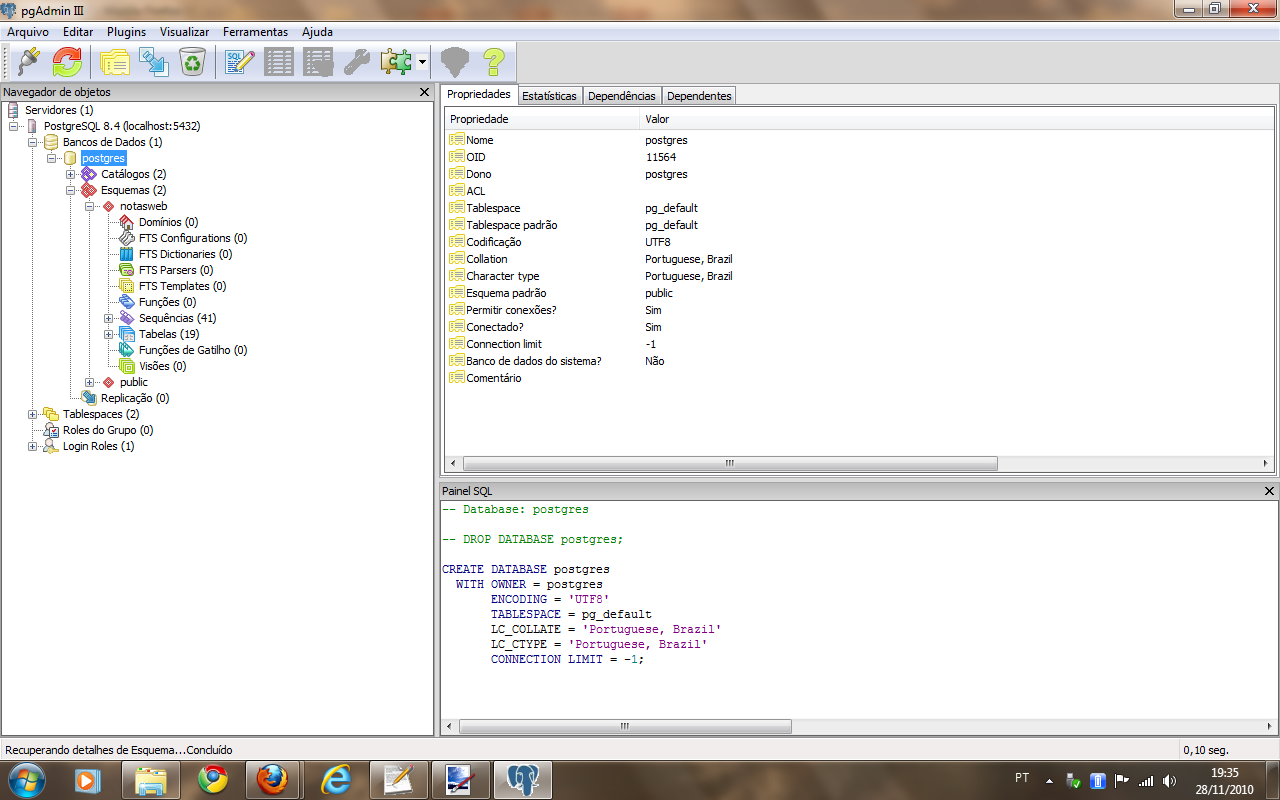The height and width of the screenshot is (800, 1280).
Task: Open the Visualizar menu
Action: (x=185, y=32)
